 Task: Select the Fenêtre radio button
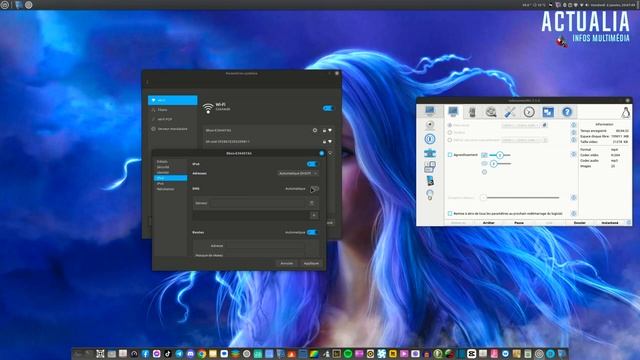click(450, 133)
